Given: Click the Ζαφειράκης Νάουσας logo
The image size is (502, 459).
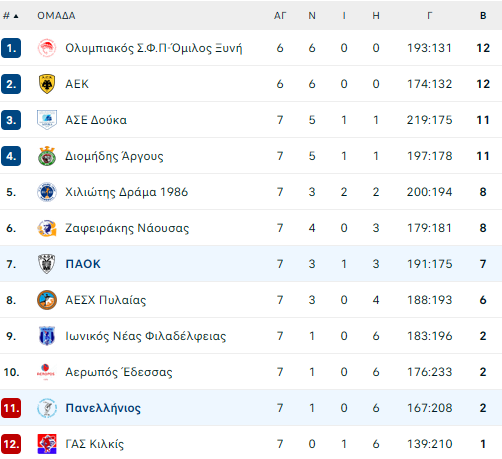Looking at the screenshot, I should pyautogui.click(x=47, y=228).
